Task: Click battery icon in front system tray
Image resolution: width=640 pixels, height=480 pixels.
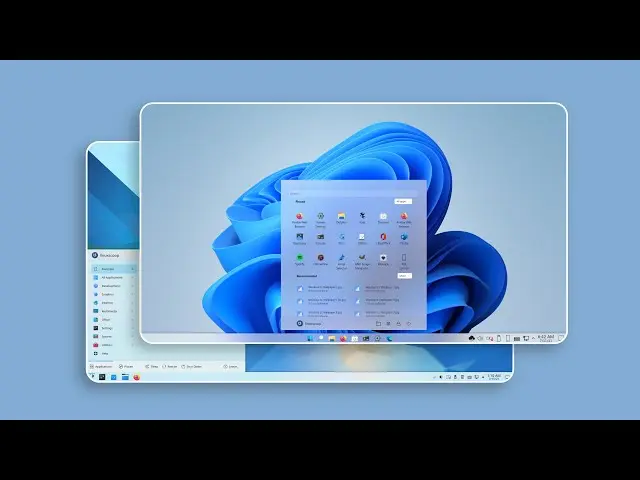Action: pyautogui.click(x=499, y=338)
